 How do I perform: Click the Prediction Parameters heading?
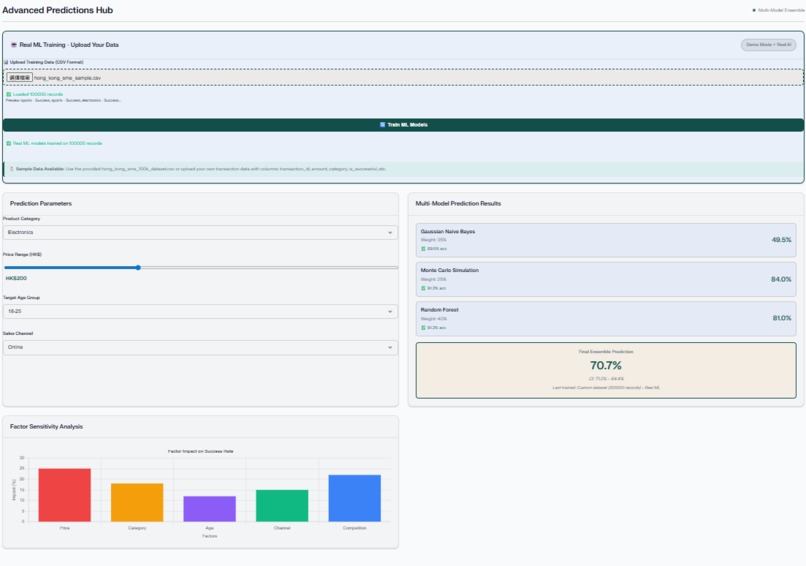41,204
